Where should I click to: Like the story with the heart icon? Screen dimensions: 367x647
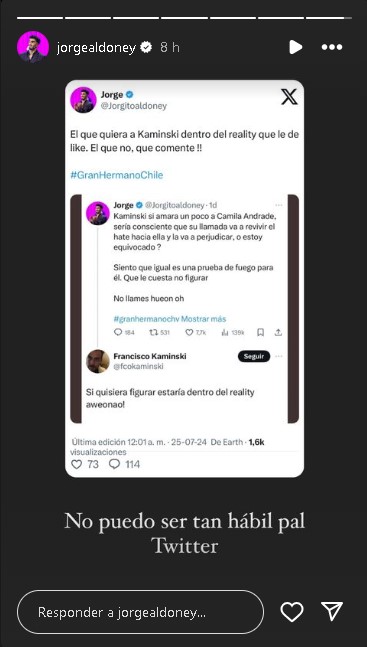tap(292, 612)
